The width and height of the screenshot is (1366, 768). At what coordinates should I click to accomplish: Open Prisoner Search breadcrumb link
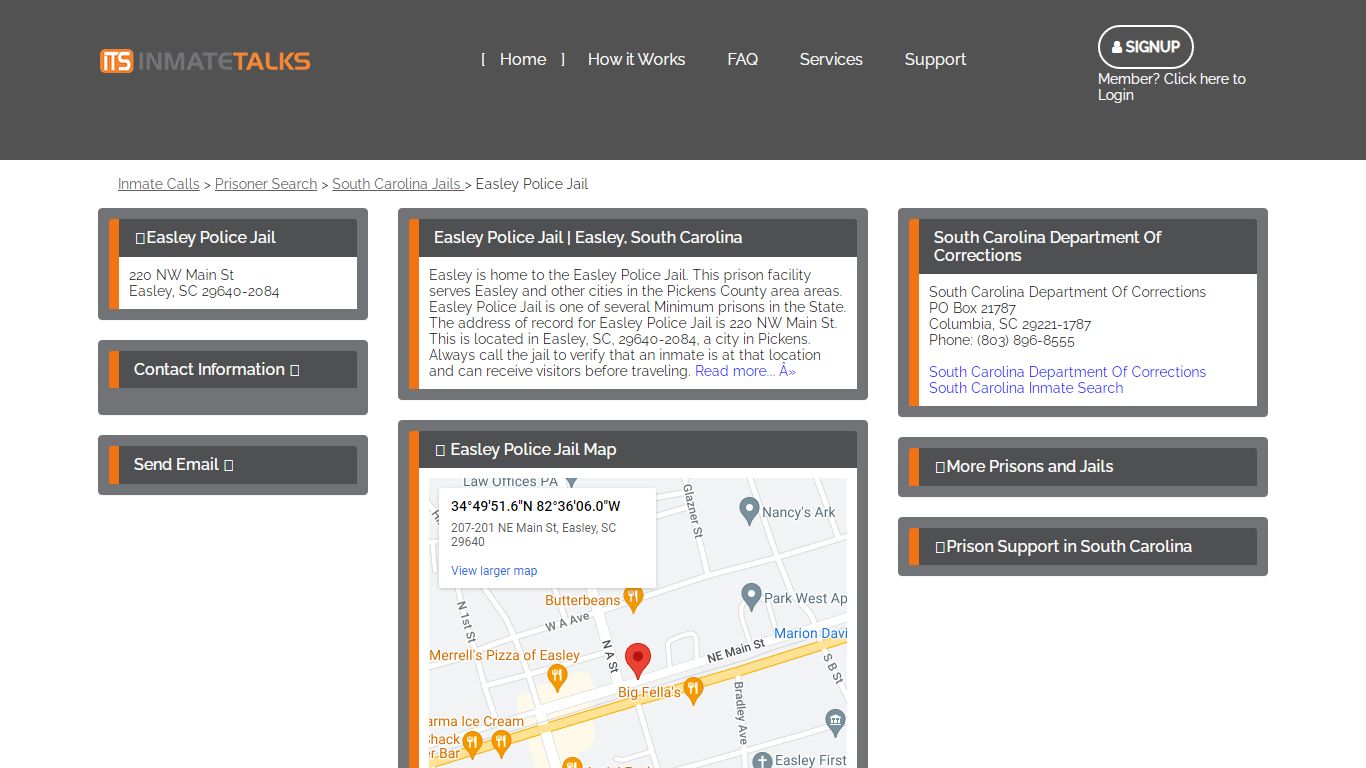(x=266, y=184)
